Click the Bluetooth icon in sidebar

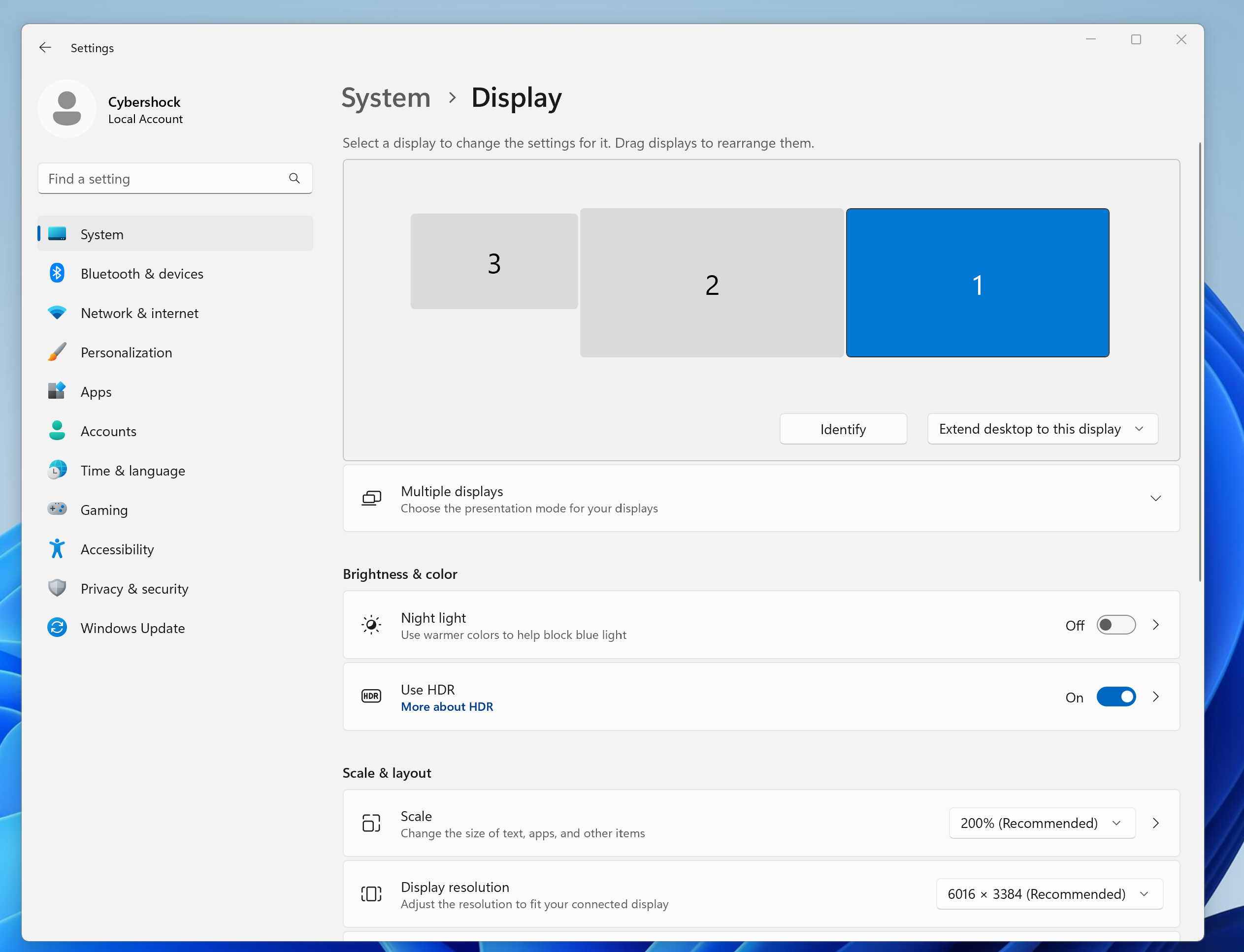(57, 273)
